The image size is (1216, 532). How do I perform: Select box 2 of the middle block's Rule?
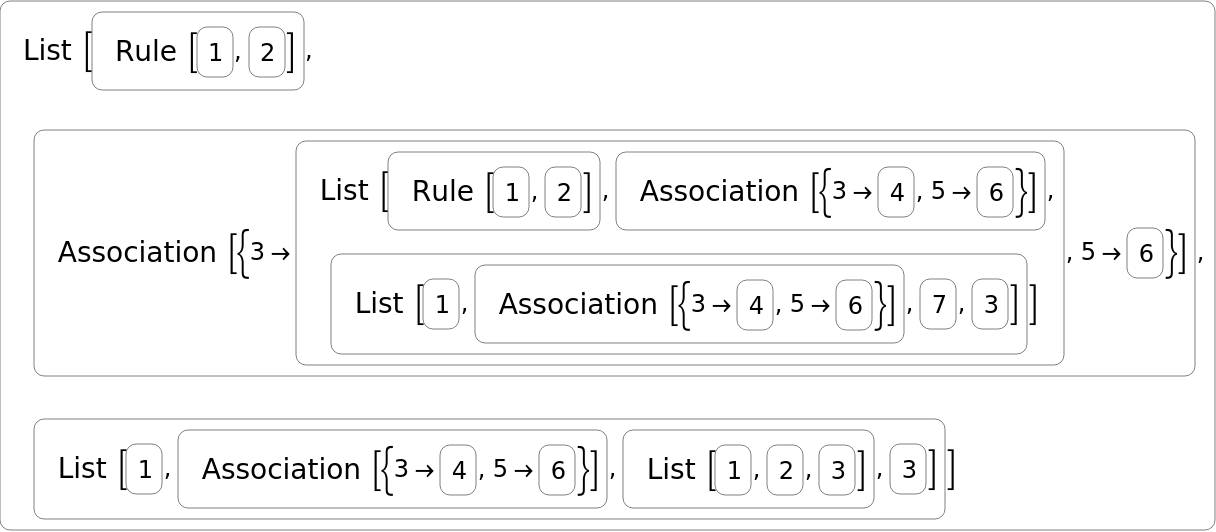pyautogui.click(x=563, y=191)
